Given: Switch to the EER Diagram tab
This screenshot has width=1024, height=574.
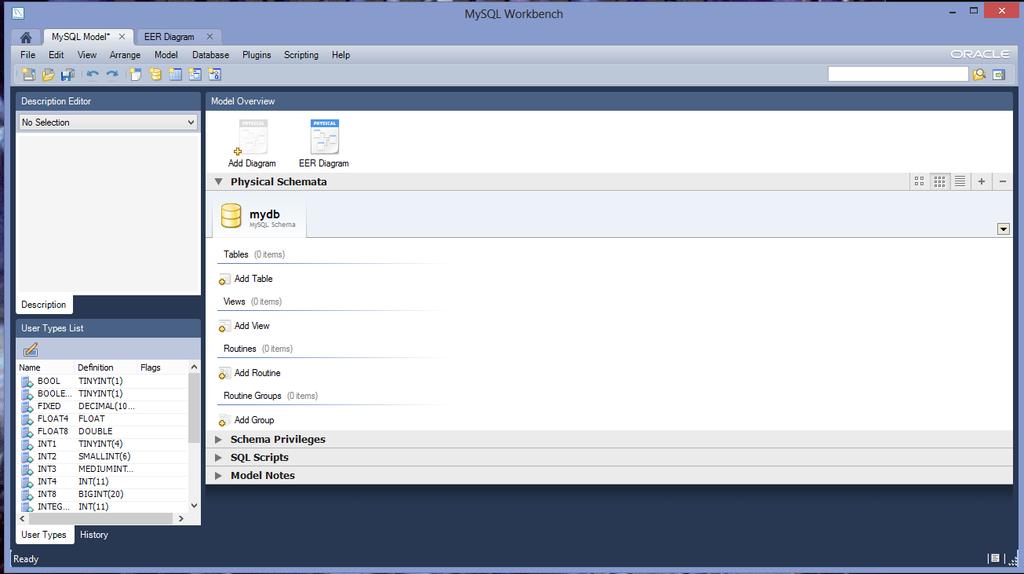Looking at the screenshot, I should (169, 37).
